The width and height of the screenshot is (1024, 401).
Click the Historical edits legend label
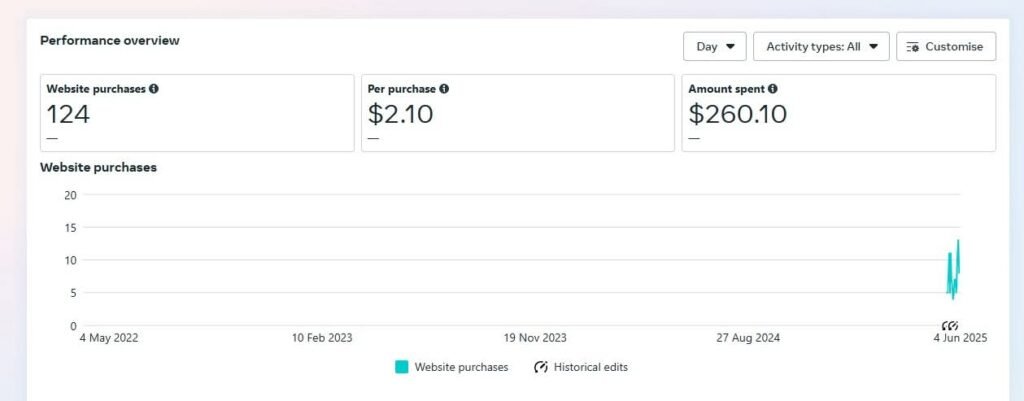(x=591, y=367)
